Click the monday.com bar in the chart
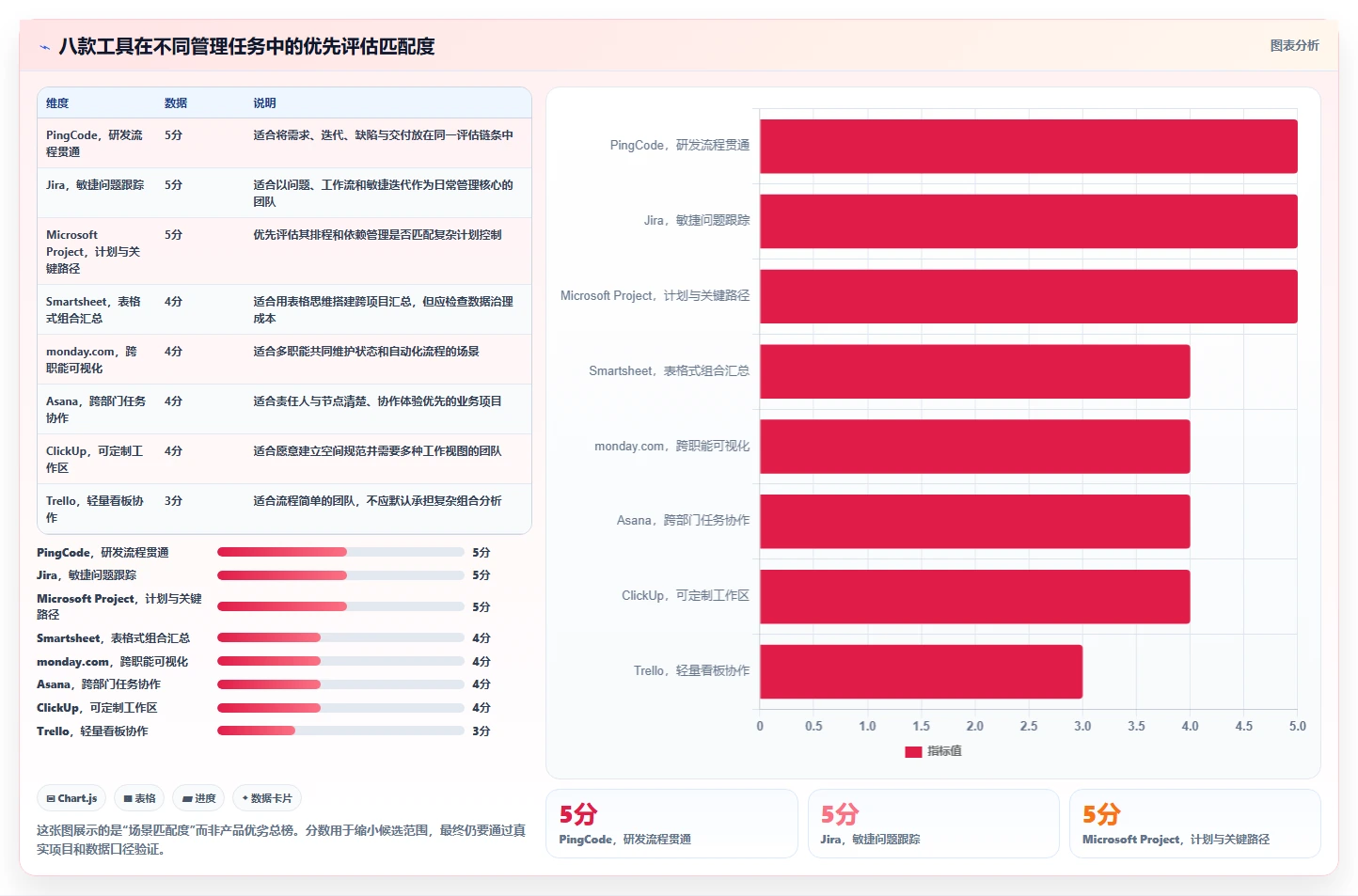1358x896 pixels. [x=975, y=447]
